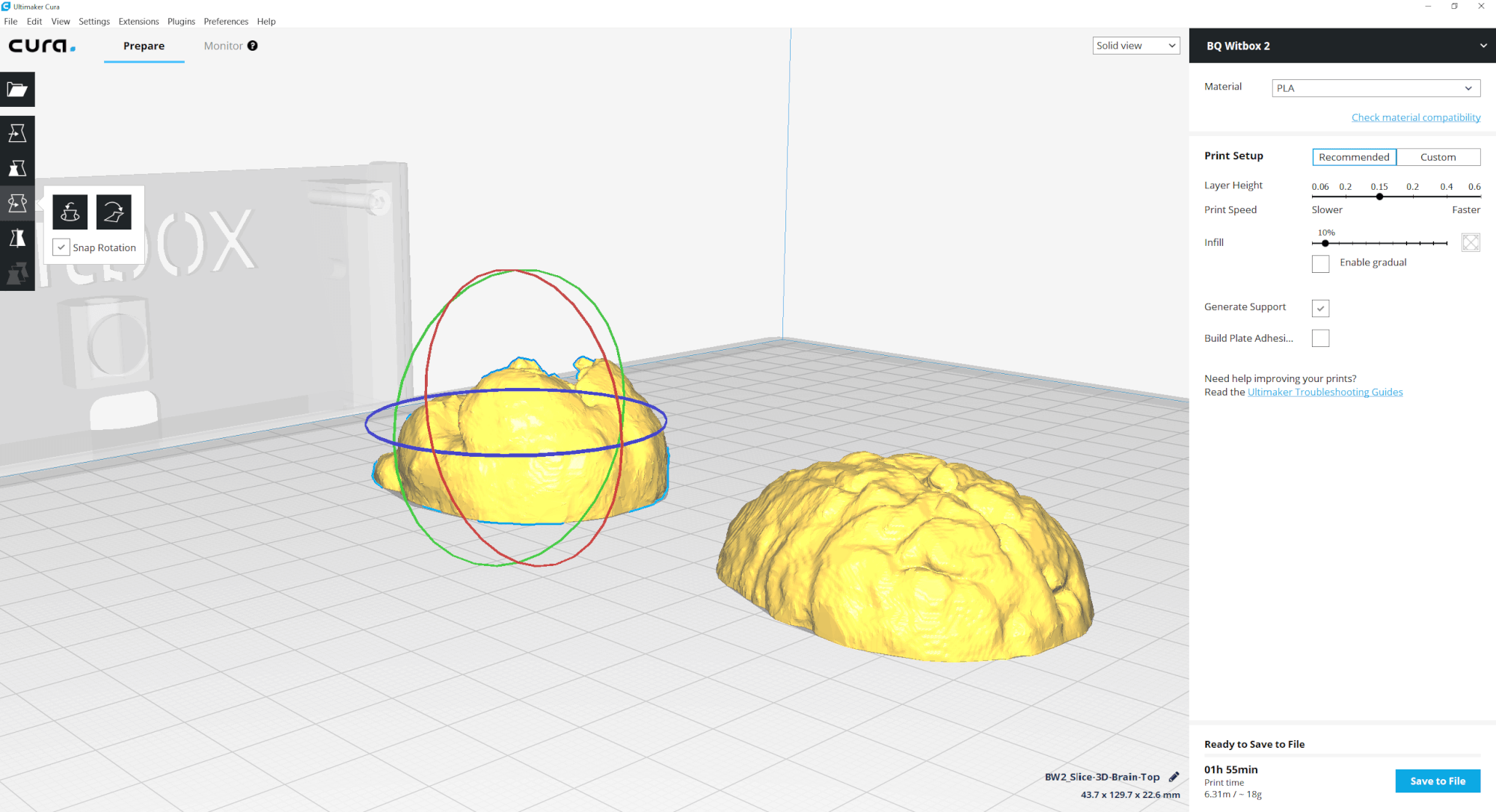Click the Reset rotation icon

[x=70, y=212]
